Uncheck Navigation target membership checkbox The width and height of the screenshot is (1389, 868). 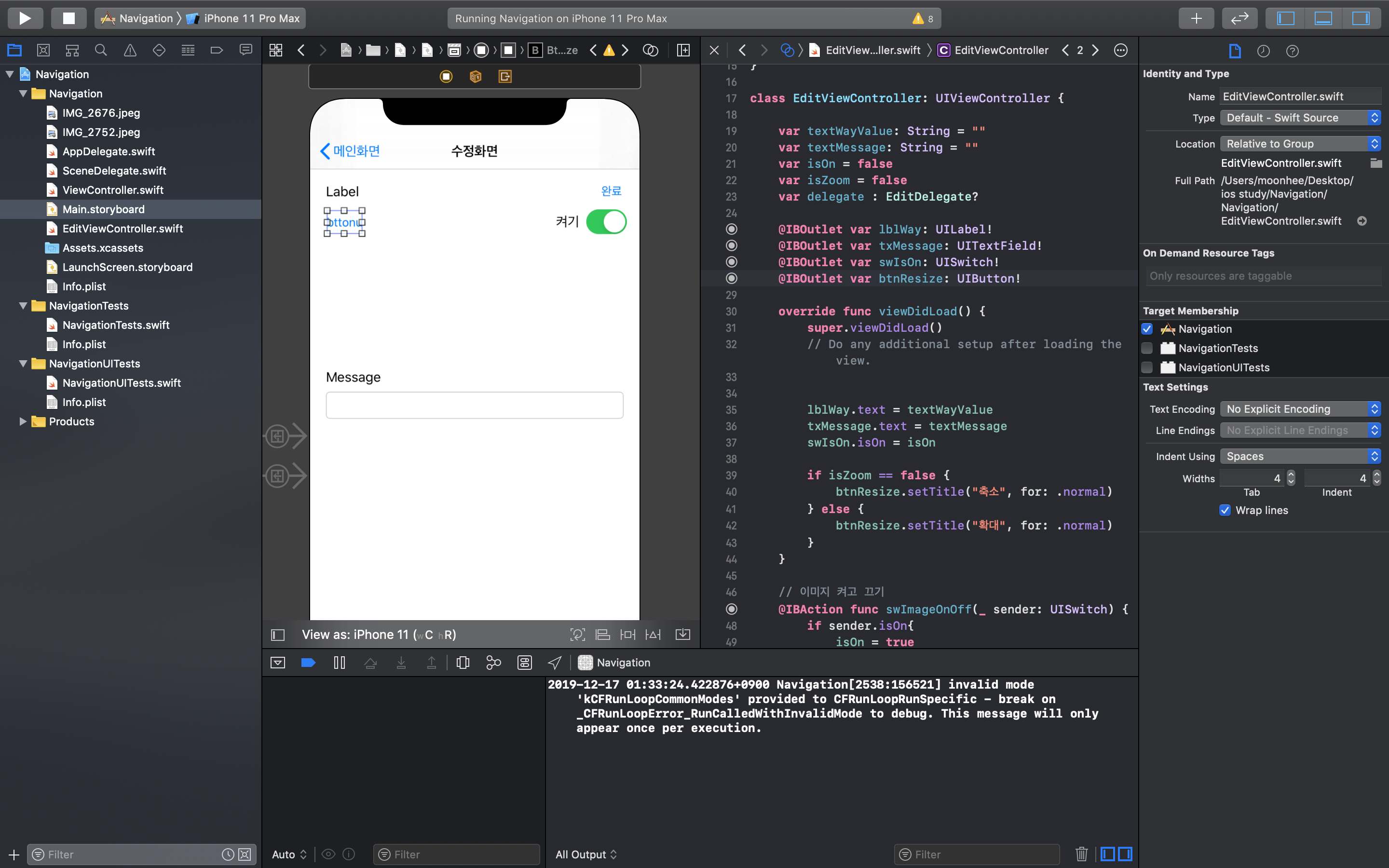(x=1147, y=329)
